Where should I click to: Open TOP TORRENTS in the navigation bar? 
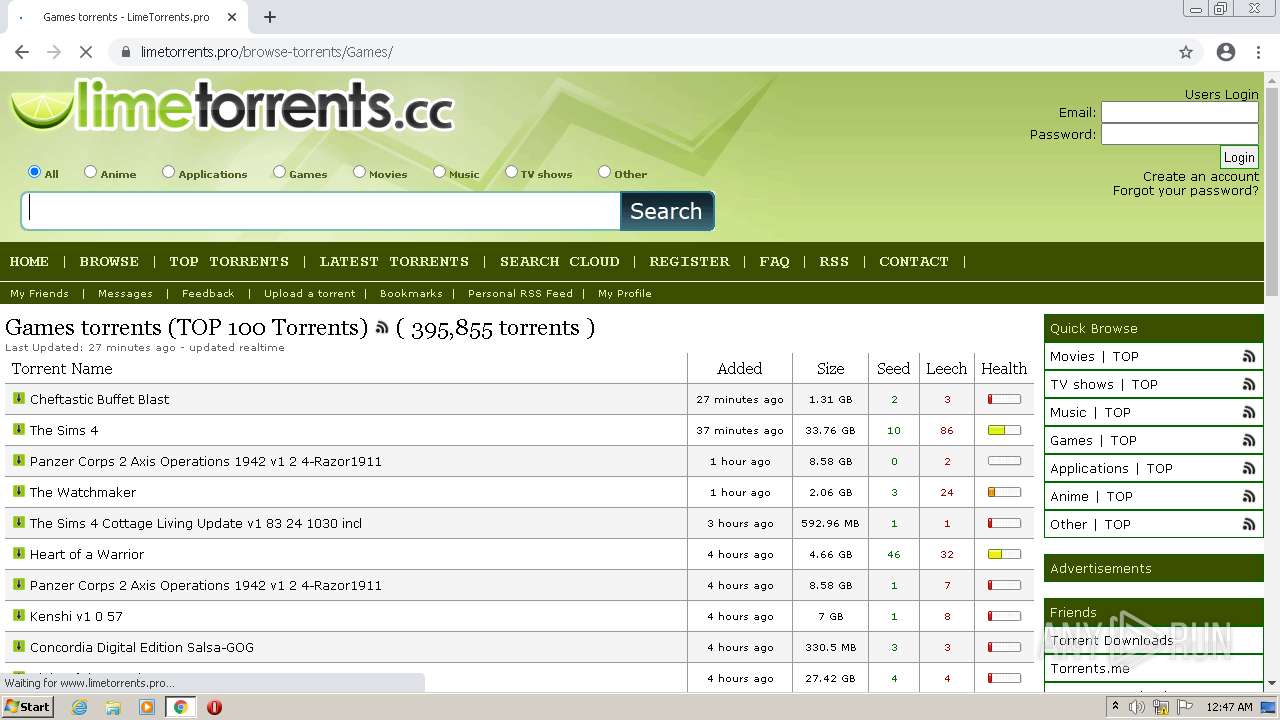pyautogui.click(x=229, y=261)
